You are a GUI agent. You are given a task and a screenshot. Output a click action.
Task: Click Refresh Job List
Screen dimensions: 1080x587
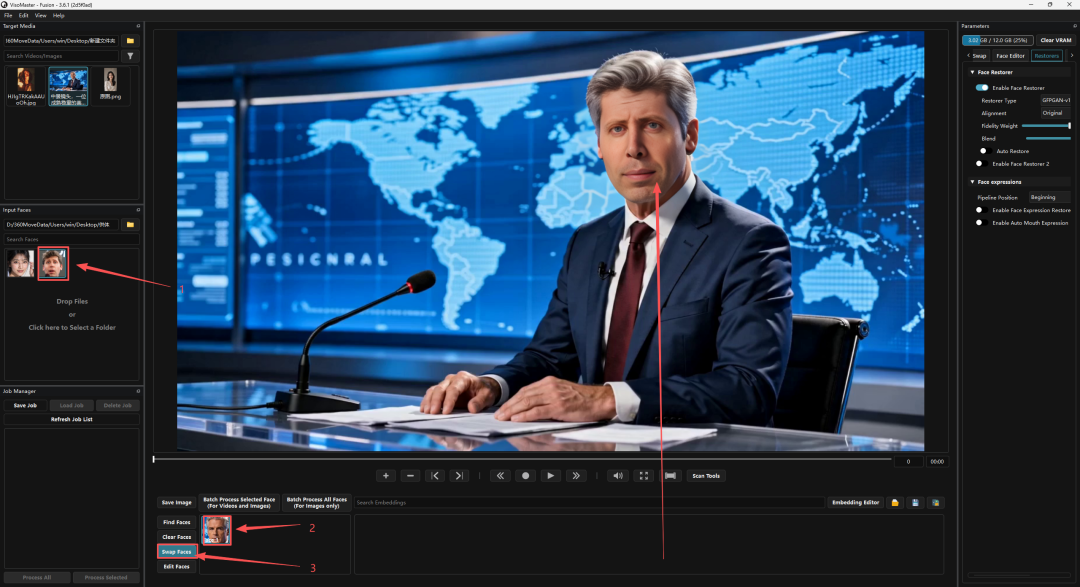pyautogui.click(x=72, y=419)
